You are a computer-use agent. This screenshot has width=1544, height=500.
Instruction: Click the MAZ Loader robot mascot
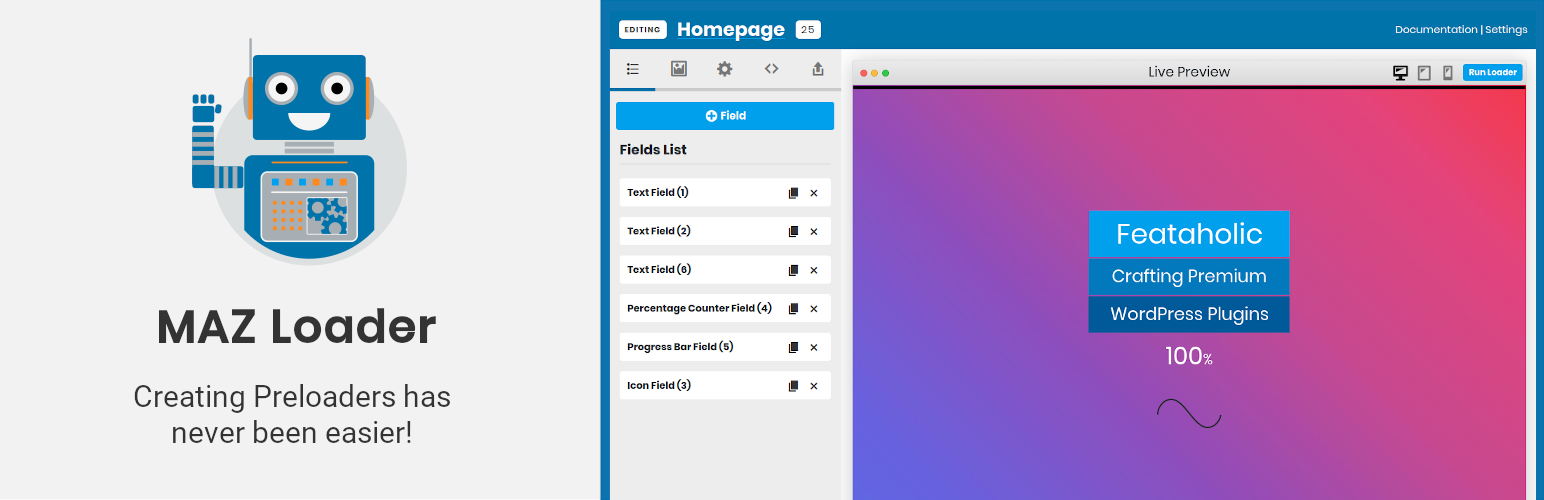click(299, 151)
